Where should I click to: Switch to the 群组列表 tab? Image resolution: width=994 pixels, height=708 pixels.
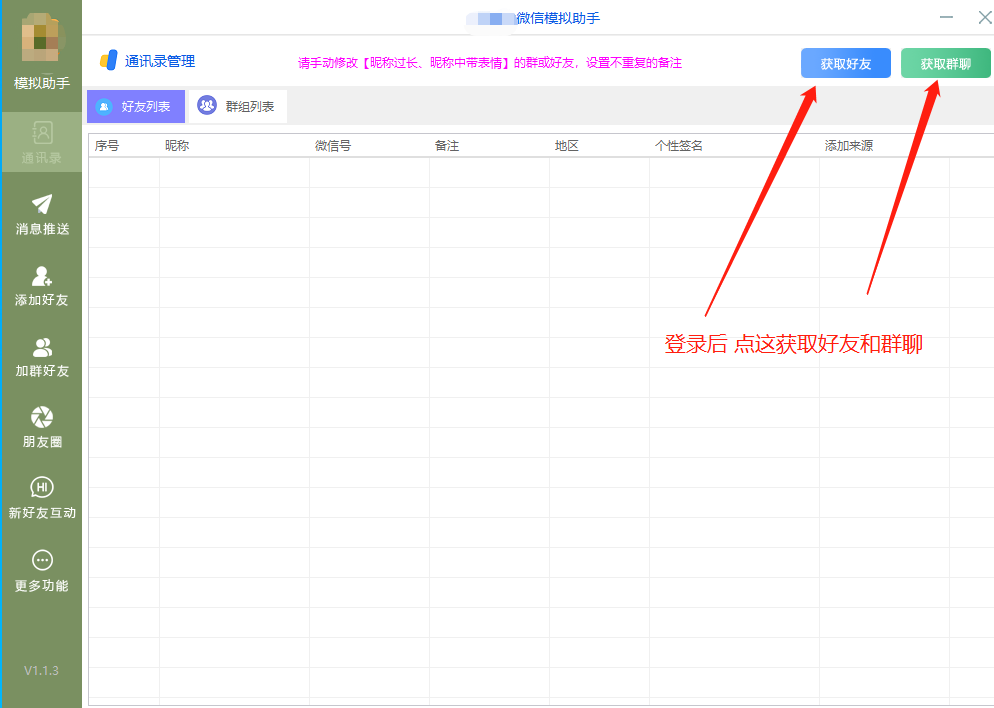tap(238, 106)
